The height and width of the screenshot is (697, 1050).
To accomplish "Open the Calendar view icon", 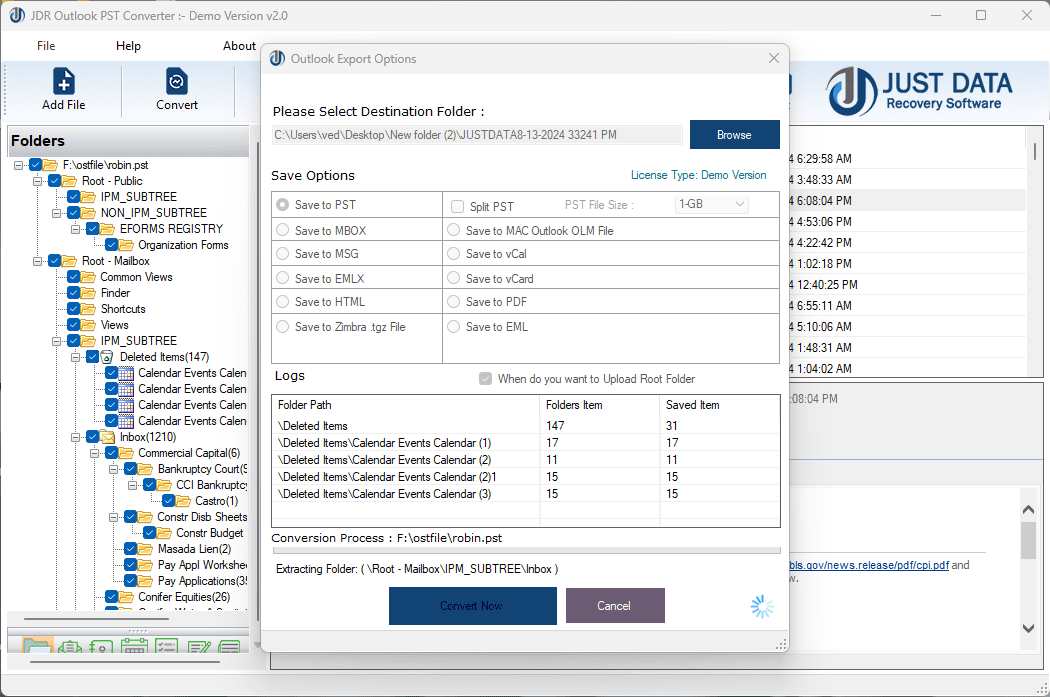I will [x=134, y=646].
